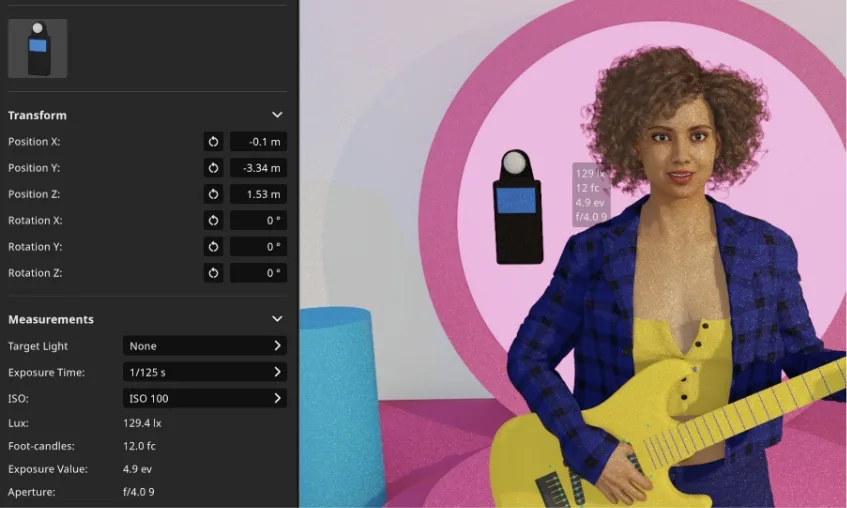Edit the Rotation X degree field
Screen dimensions: 847x508
coord(258,220)
